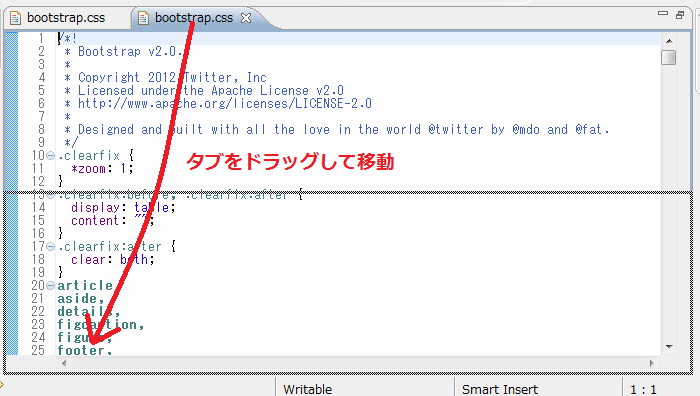The height and width of the screenshot is (396, 700).
Task: Place cursor on the apache.org license URL line
Action: tap(224, 104)
